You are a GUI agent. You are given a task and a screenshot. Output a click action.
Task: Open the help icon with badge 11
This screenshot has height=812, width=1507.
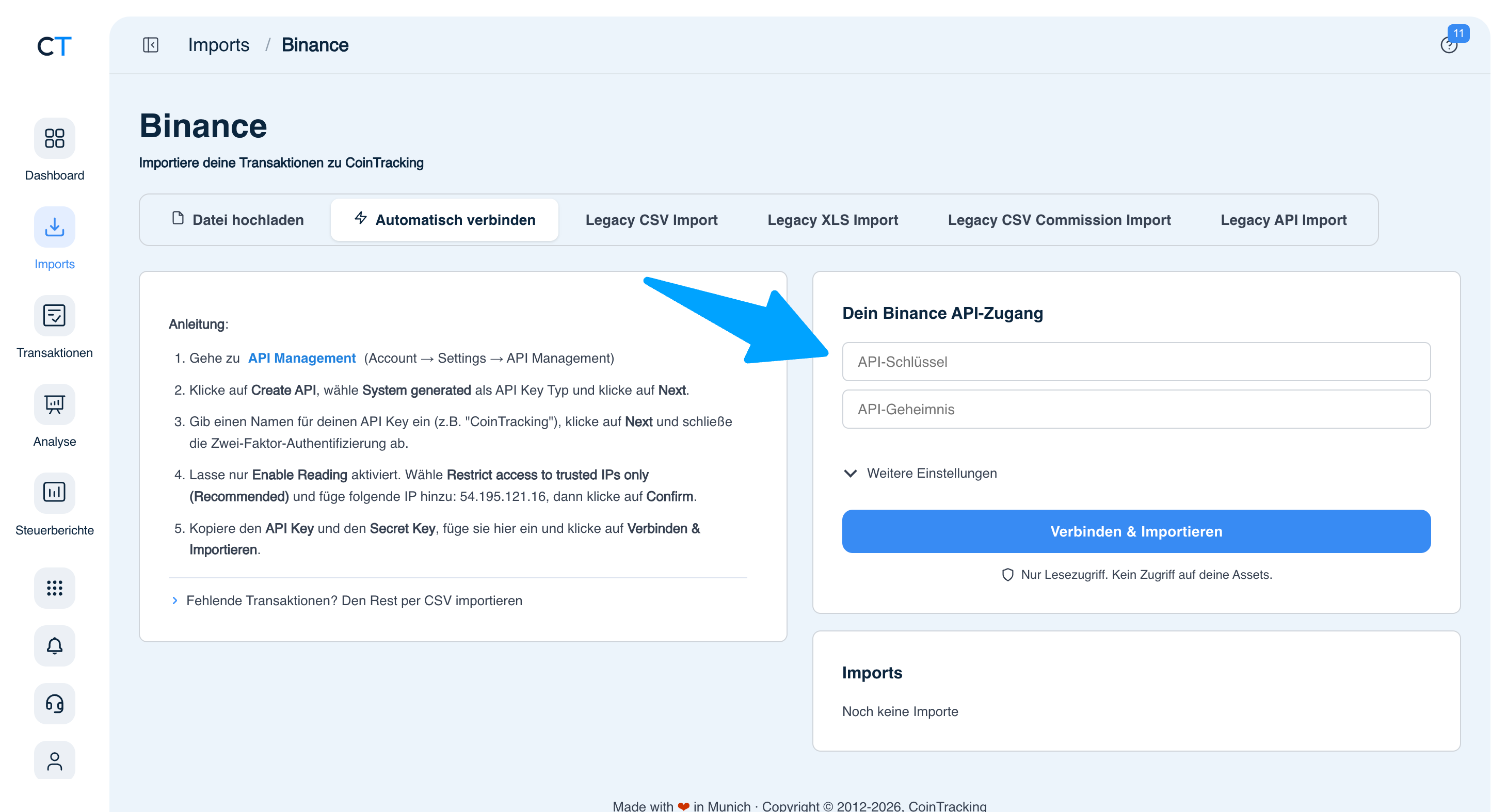pos(1449,44)
